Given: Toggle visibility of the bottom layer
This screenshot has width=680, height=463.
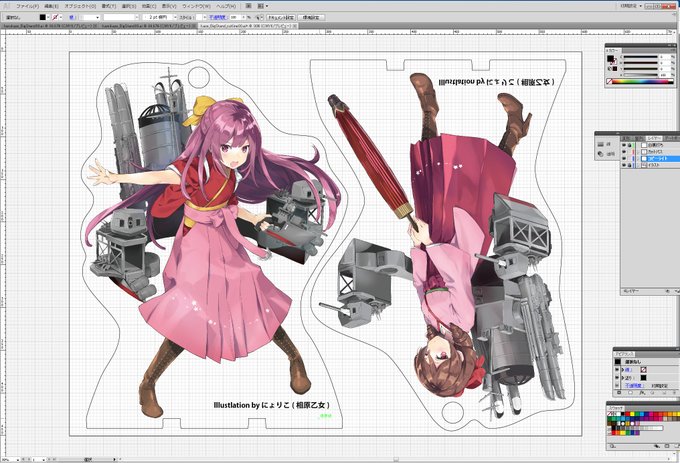Looking at the screenshot, I should tap(624, 165).
